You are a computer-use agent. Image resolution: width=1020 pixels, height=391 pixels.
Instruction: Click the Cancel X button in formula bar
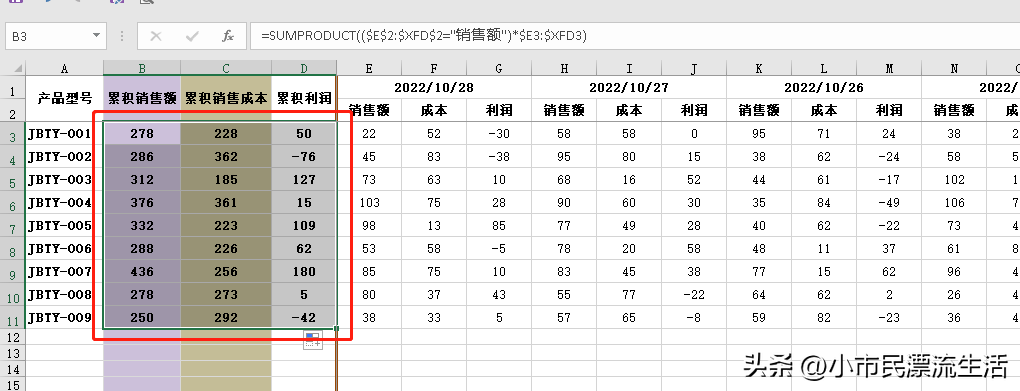pos(155,36)
